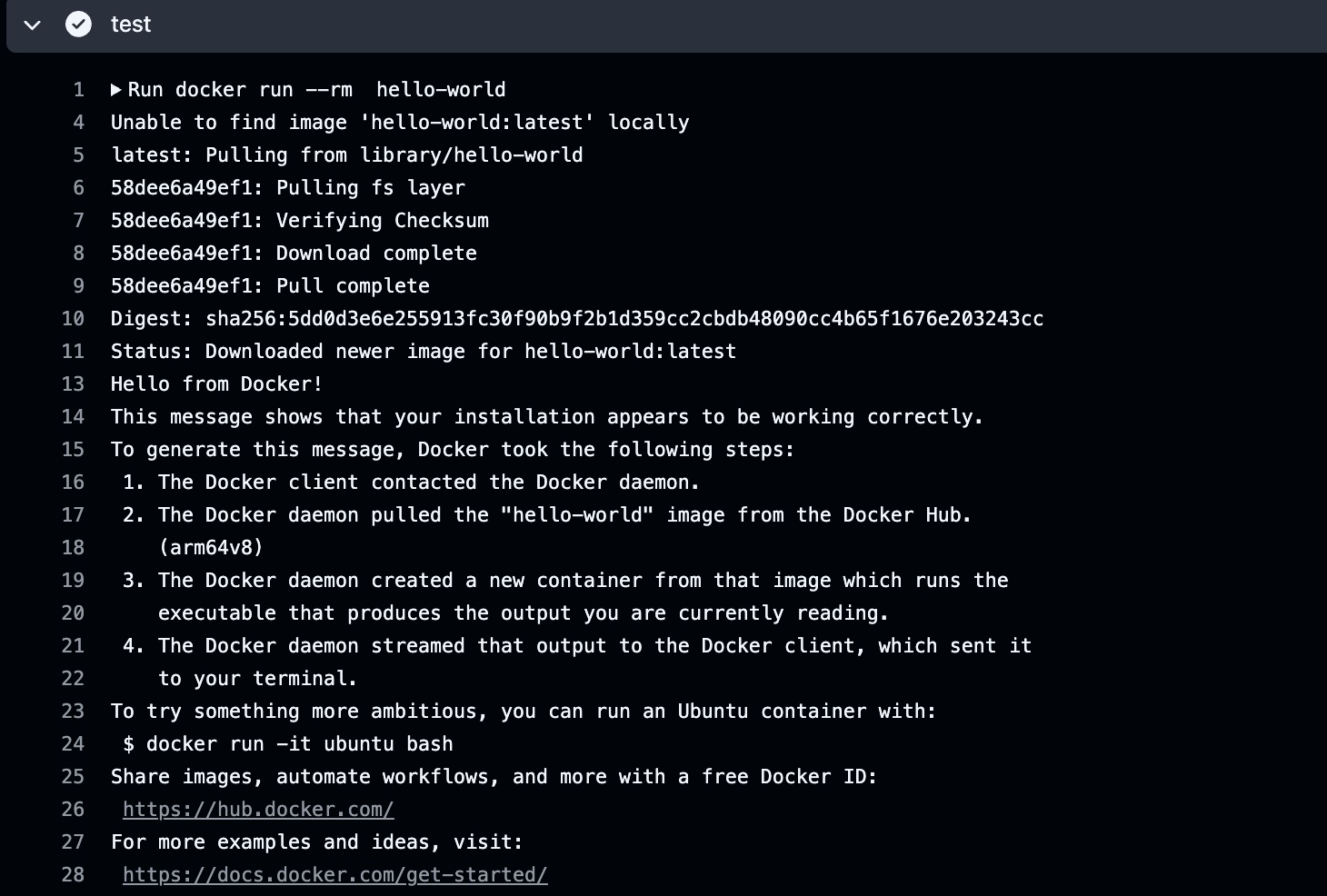Click the "Hello from Docker!" line
This screenshot has width=1327, height=896.
[x=217, y=384]
